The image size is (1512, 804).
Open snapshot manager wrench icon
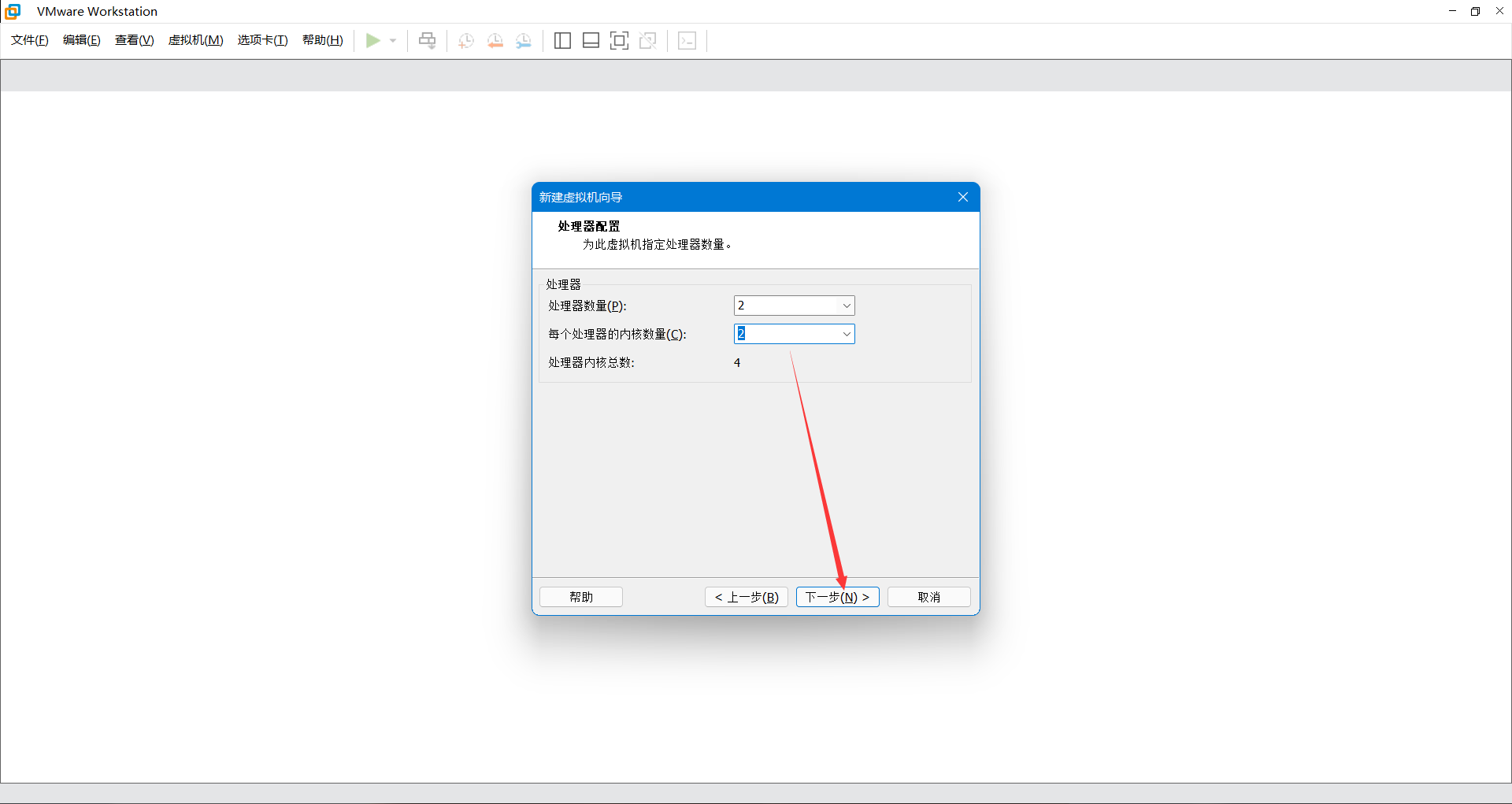pos(524,40)
